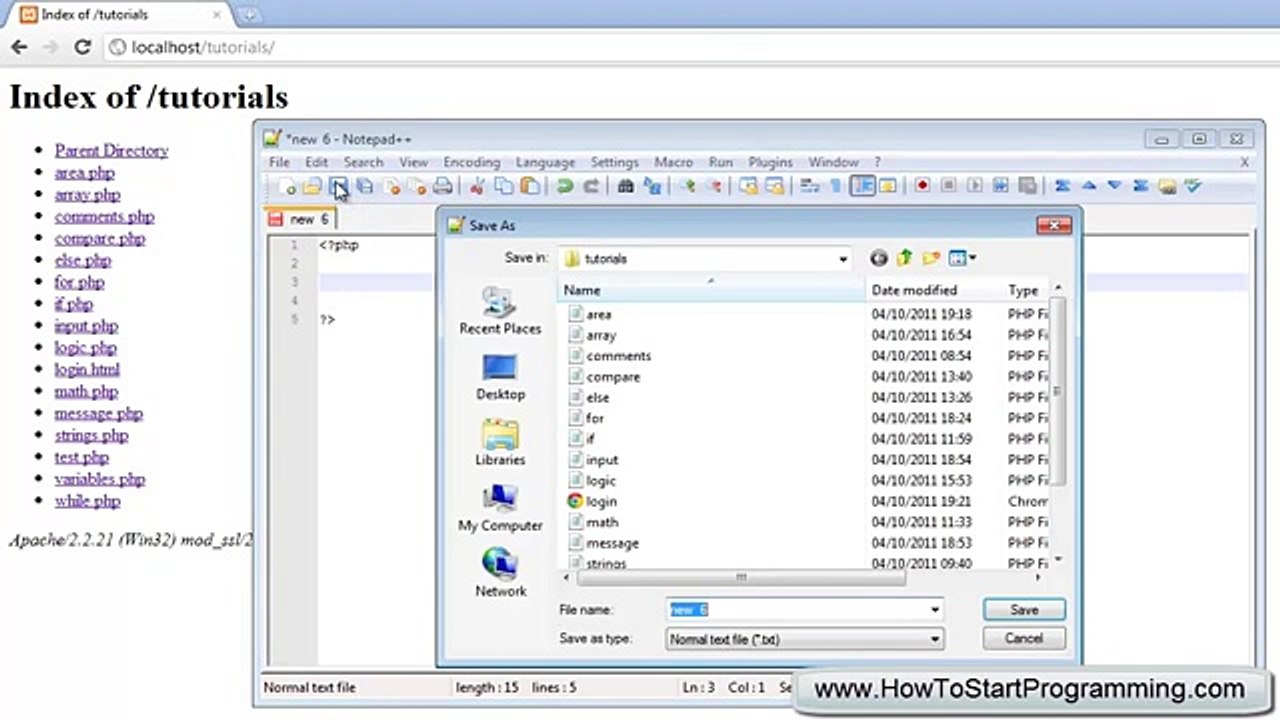Click the Zoom In icon in Notepad++
The image size is (1280, 720).
[x=687, y=186]
